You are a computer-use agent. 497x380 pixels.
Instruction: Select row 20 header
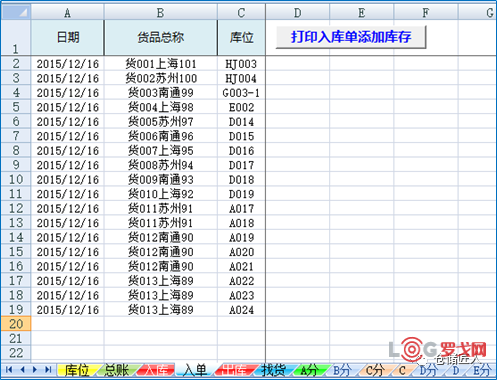click(16, 324)
